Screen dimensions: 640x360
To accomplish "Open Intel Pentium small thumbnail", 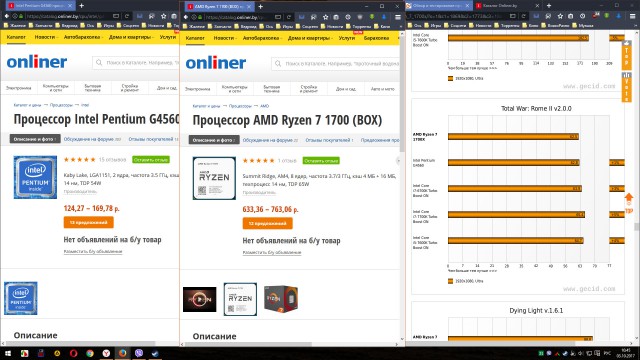I will point(20,298).
